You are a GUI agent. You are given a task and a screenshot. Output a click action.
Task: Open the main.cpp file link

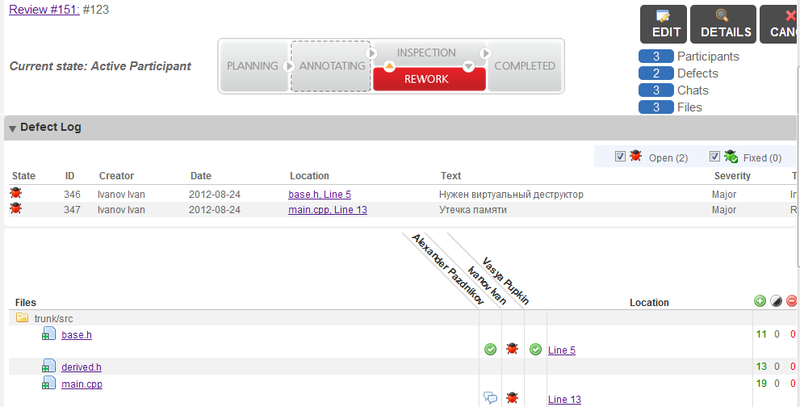pos(82,384)
